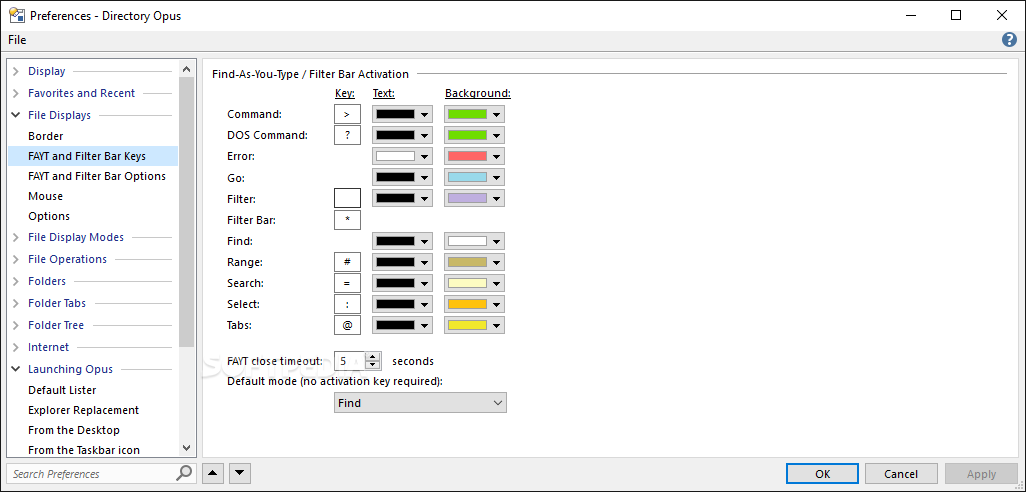Collapse the File Displays category
Image resolution: width=1026 pixels, height=492 pixels.
click(16, 115)
